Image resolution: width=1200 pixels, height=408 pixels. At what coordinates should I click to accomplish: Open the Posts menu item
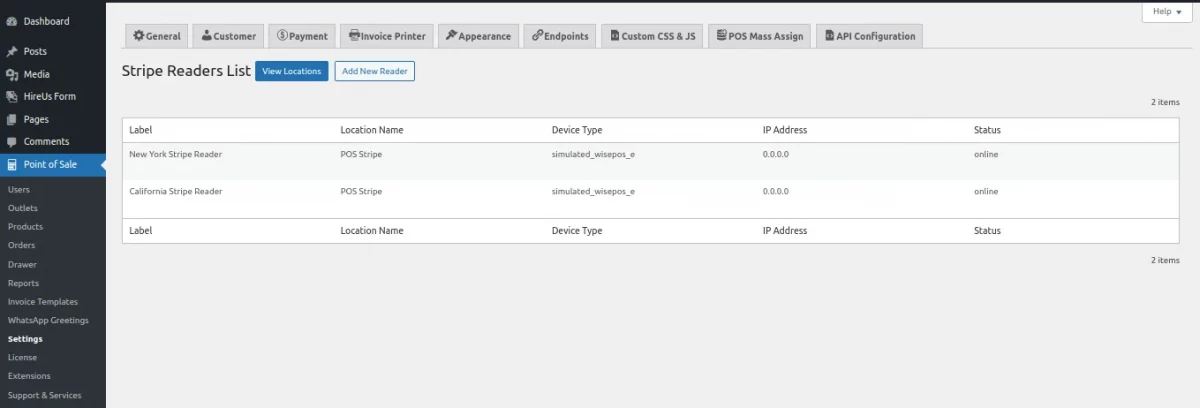[x=53, y=51]
